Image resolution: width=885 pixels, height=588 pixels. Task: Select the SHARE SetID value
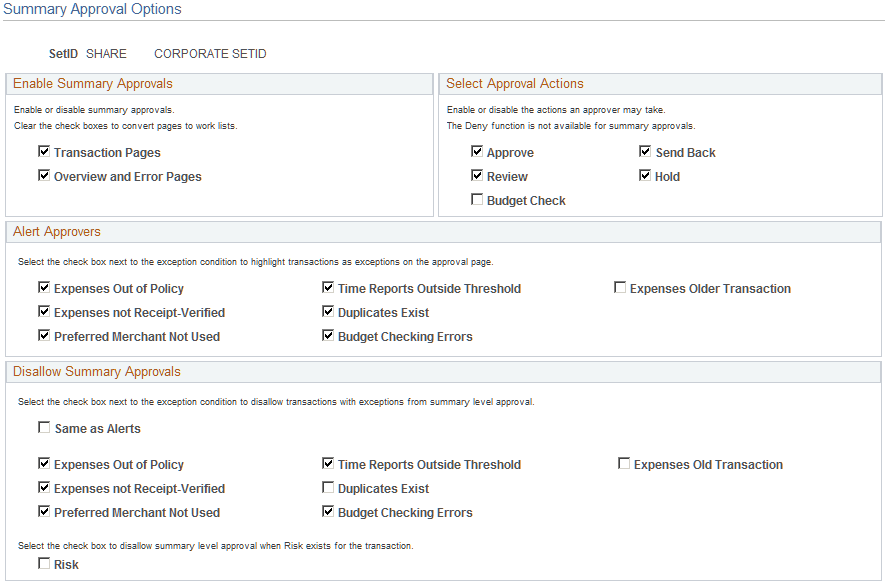[x=106, y=53]
